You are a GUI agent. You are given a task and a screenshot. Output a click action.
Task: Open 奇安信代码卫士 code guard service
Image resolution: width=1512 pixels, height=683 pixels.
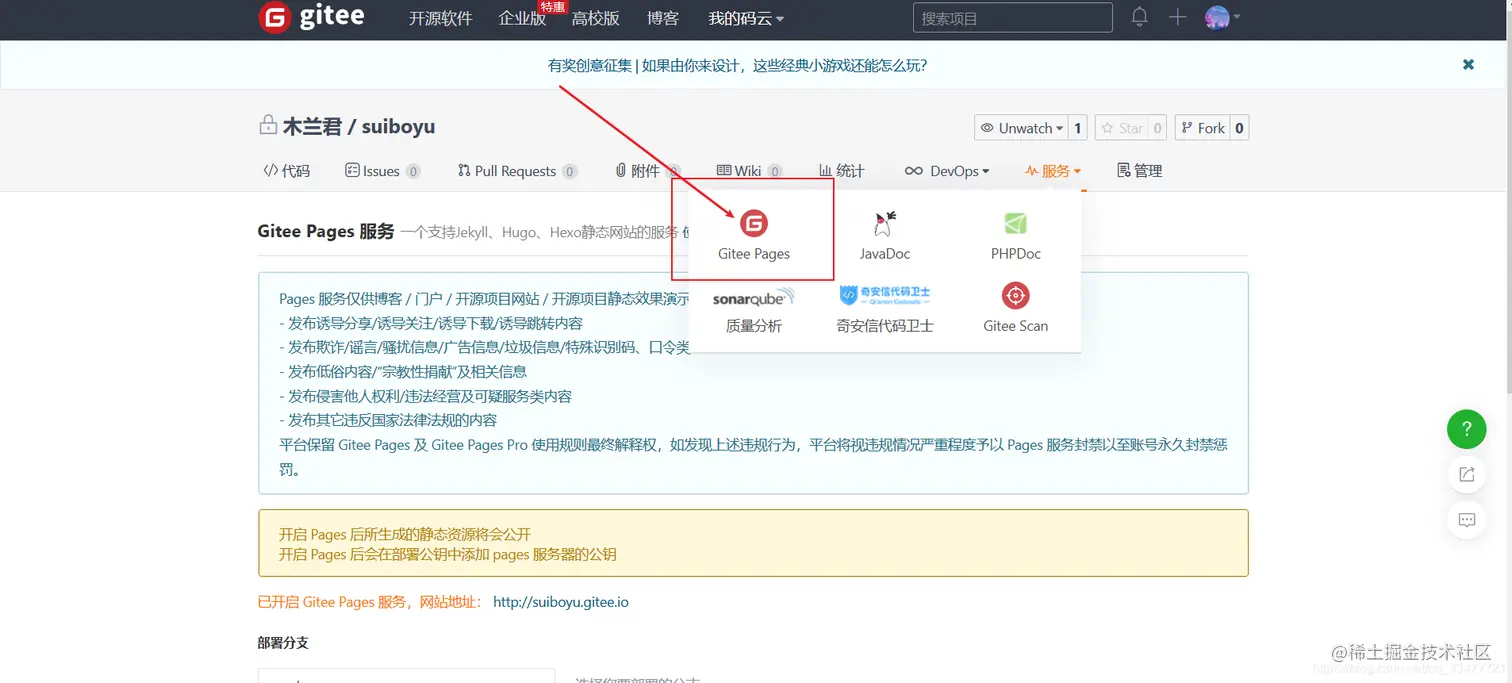[884, 305]
